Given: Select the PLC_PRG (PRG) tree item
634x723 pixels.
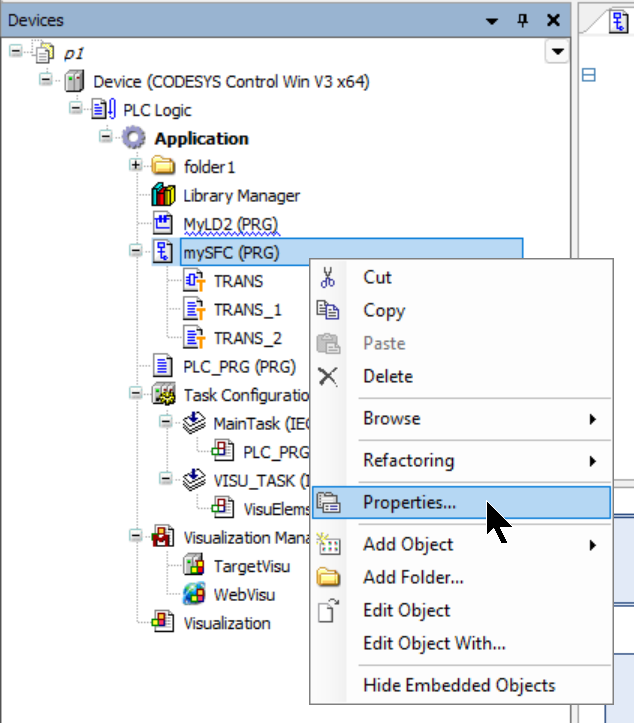Looking at the screenshot, I should (x=239, y=367).
